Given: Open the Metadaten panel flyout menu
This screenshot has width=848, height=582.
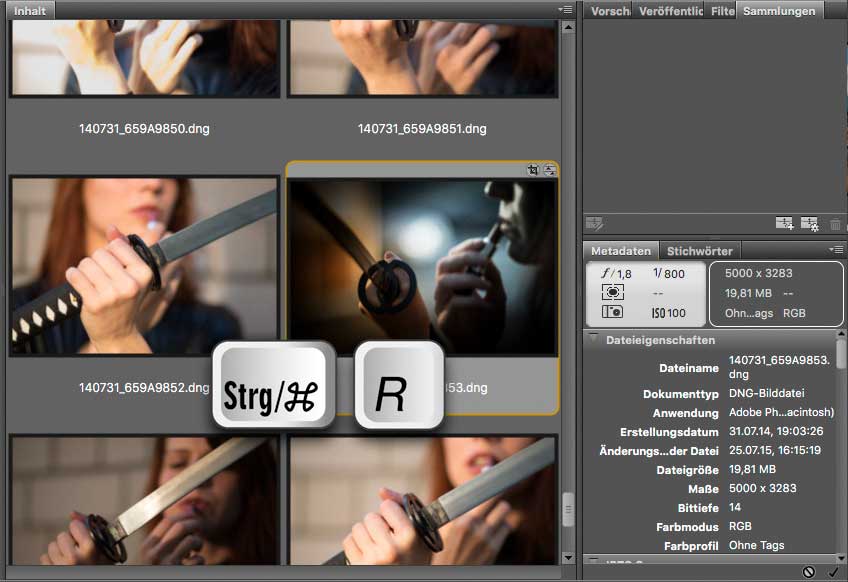Looking at the screenshot, I should (835, 250).
